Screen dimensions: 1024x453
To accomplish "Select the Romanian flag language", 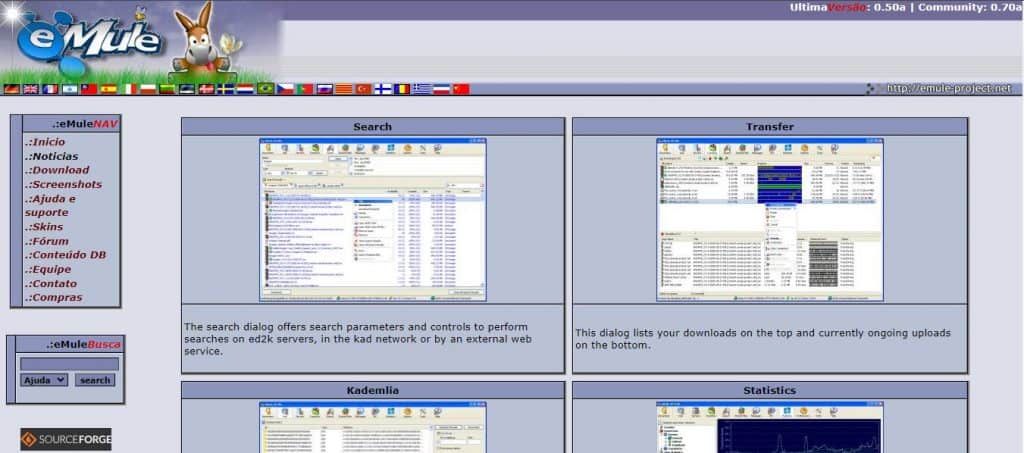I will click(402, 89).
